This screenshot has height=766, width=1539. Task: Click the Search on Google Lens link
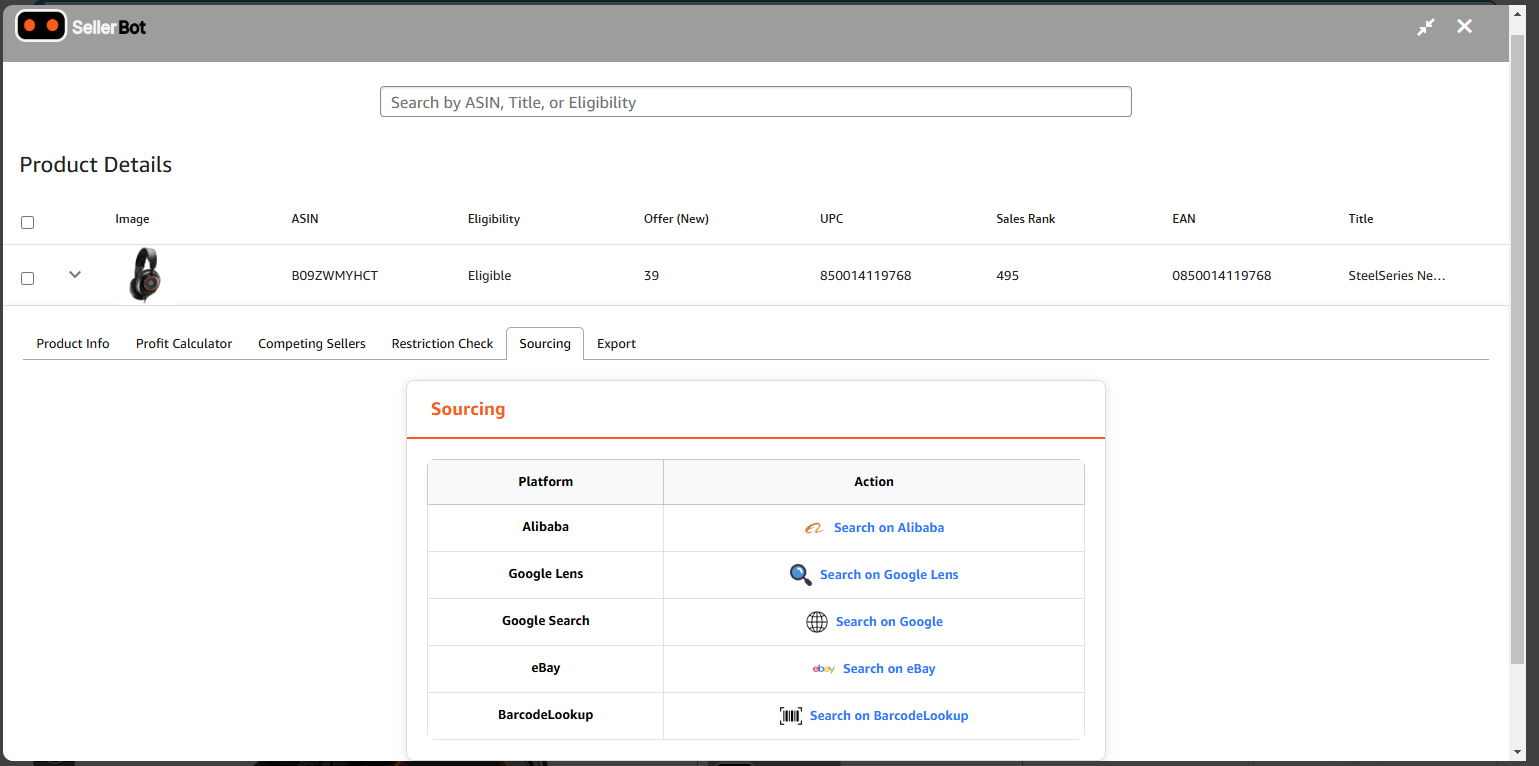pos(889,574)
